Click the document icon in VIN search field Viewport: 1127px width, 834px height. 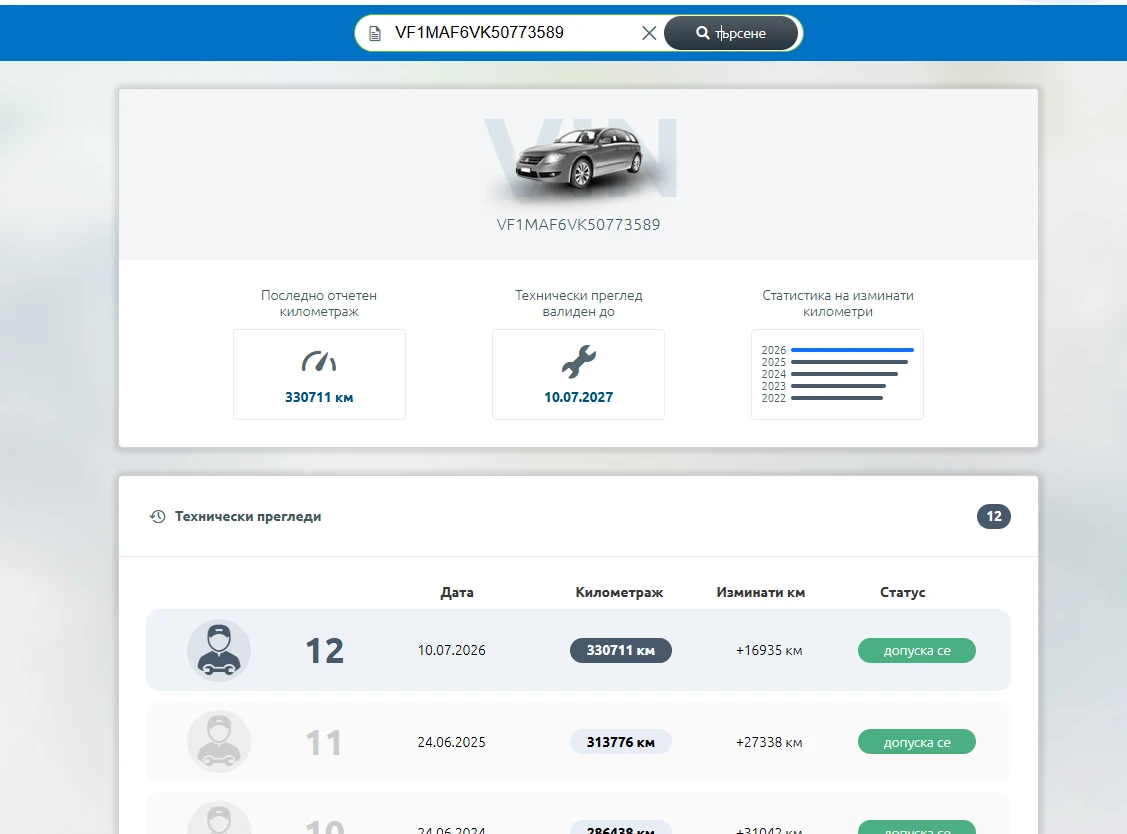coord(374,34)
